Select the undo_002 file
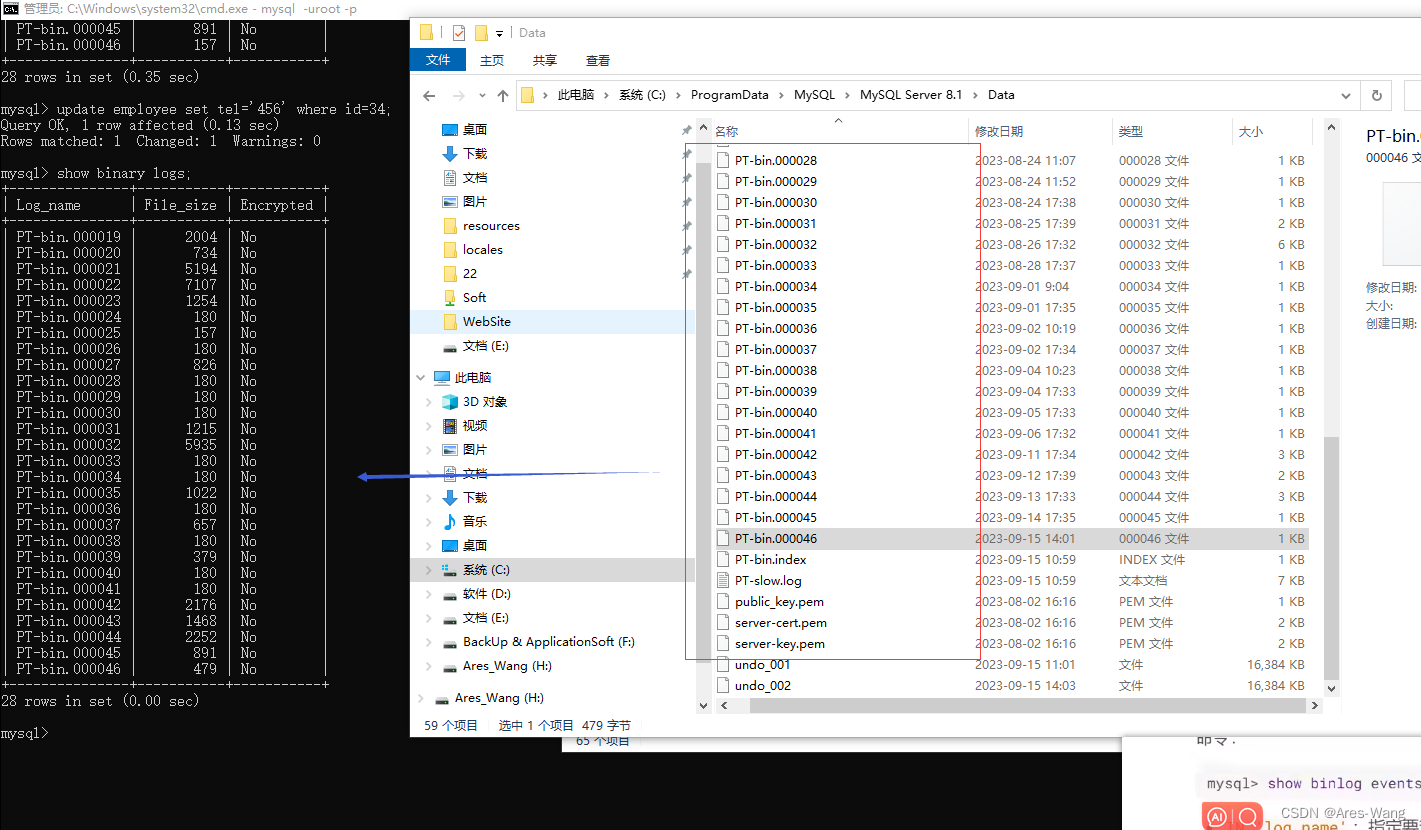 [x=762, y=685]
